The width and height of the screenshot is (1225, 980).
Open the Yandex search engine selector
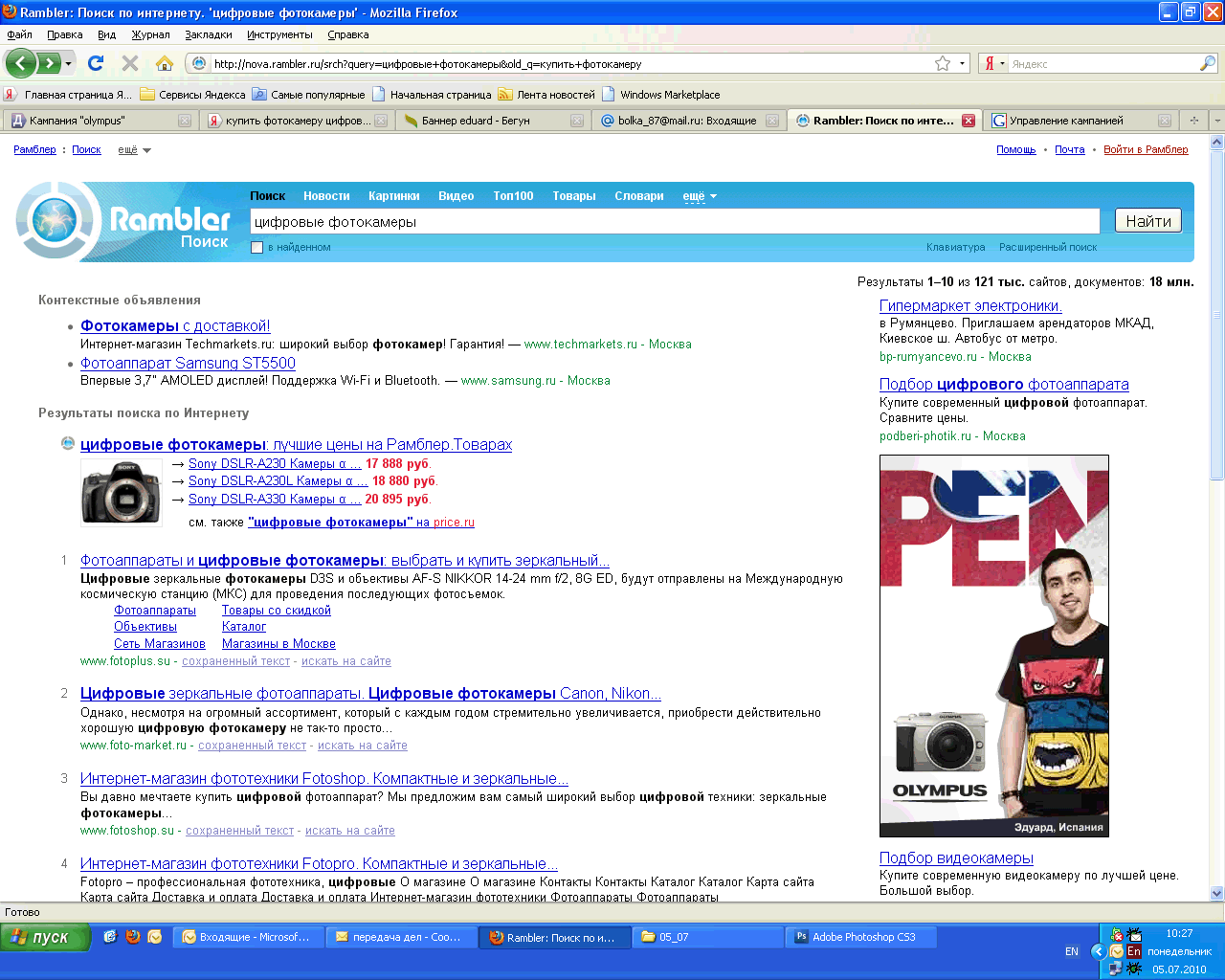[x=995, y=64]
